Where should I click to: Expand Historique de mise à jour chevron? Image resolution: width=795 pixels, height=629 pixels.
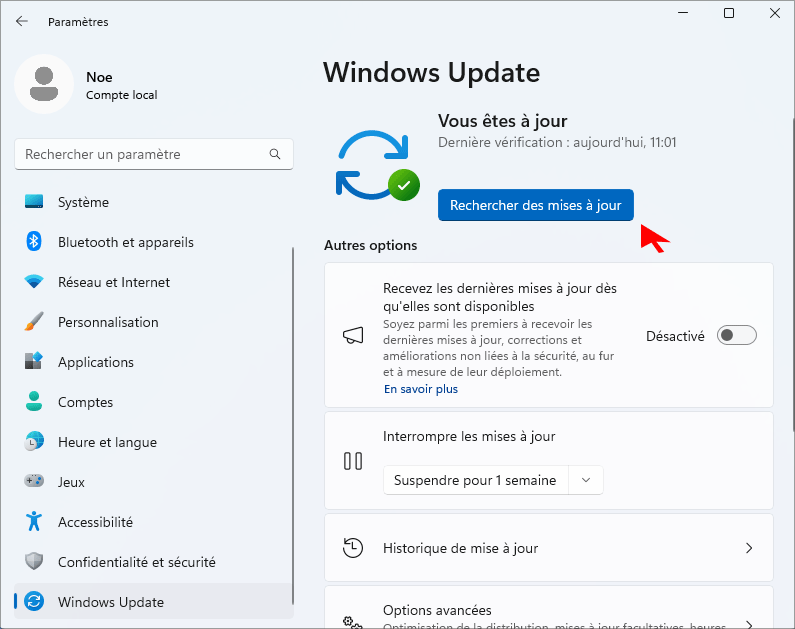748,548
